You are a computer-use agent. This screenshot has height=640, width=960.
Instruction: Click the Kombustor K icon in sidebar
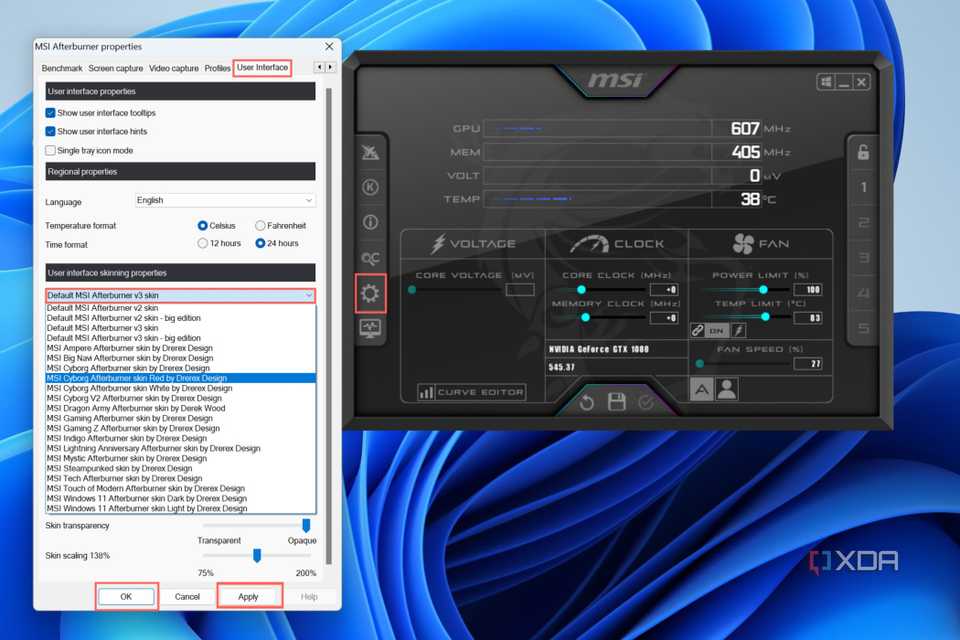[370, 187]
